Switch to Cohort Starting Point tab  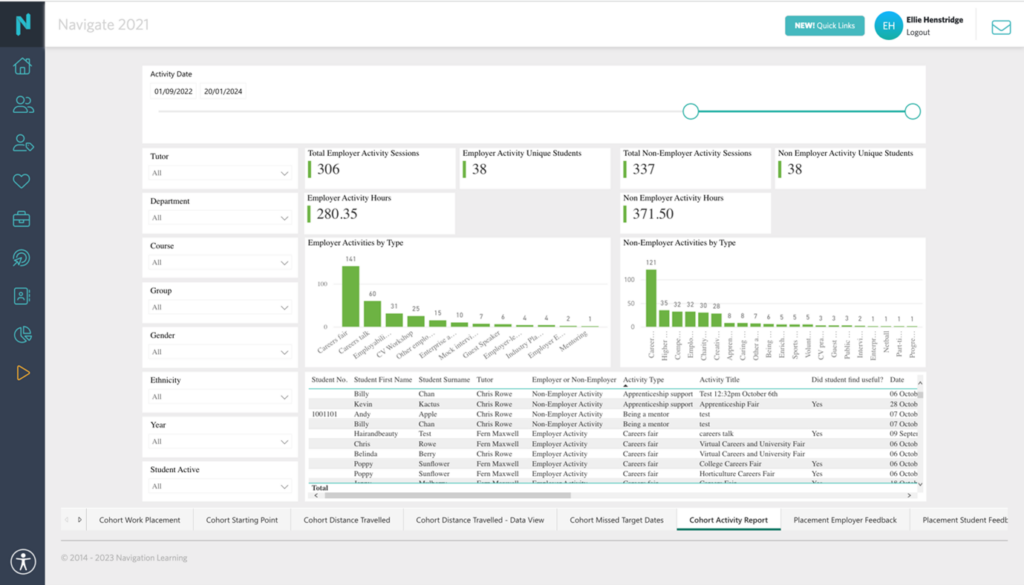click(x=242, y=520)
